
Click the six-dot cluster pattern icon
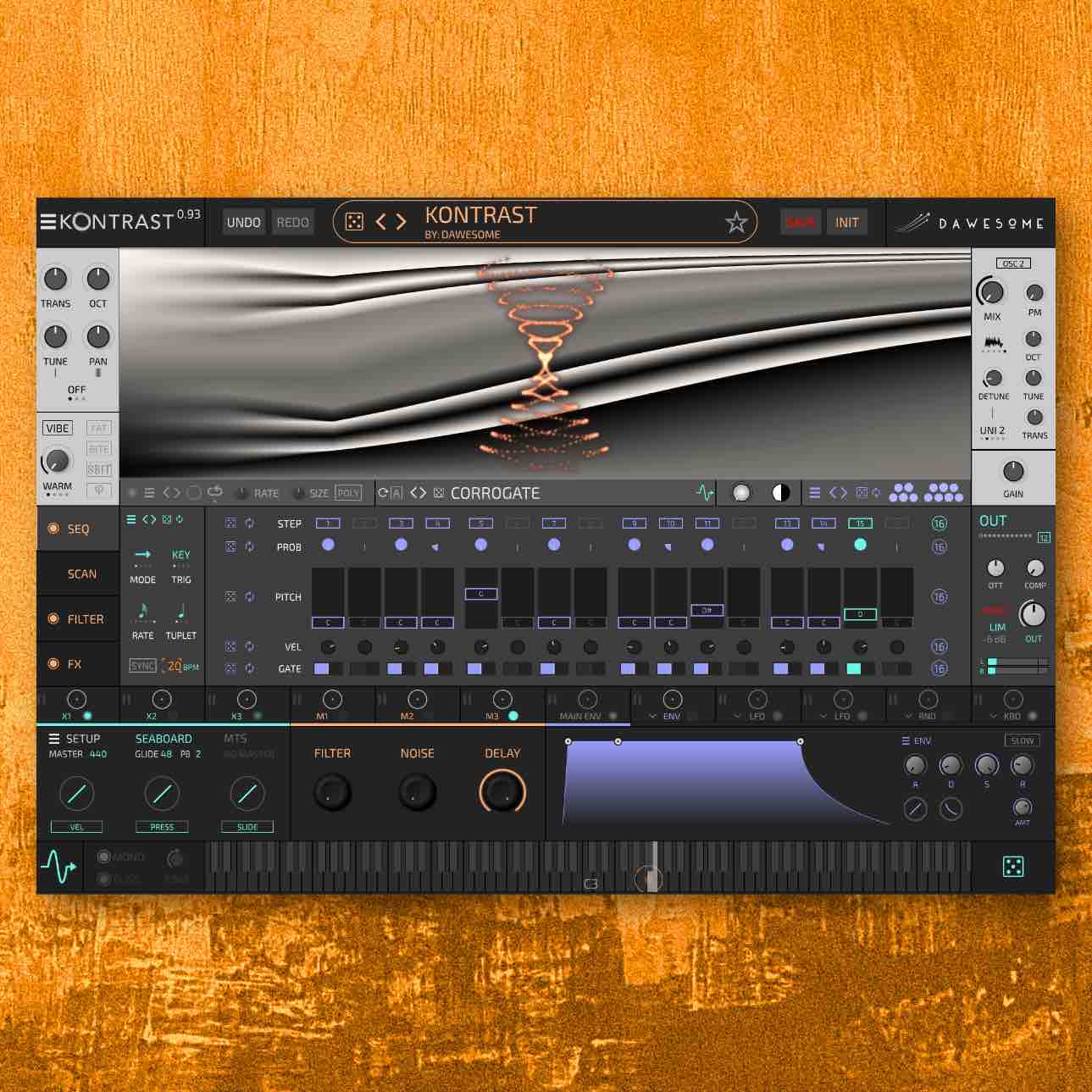click(x=903, y=492)
